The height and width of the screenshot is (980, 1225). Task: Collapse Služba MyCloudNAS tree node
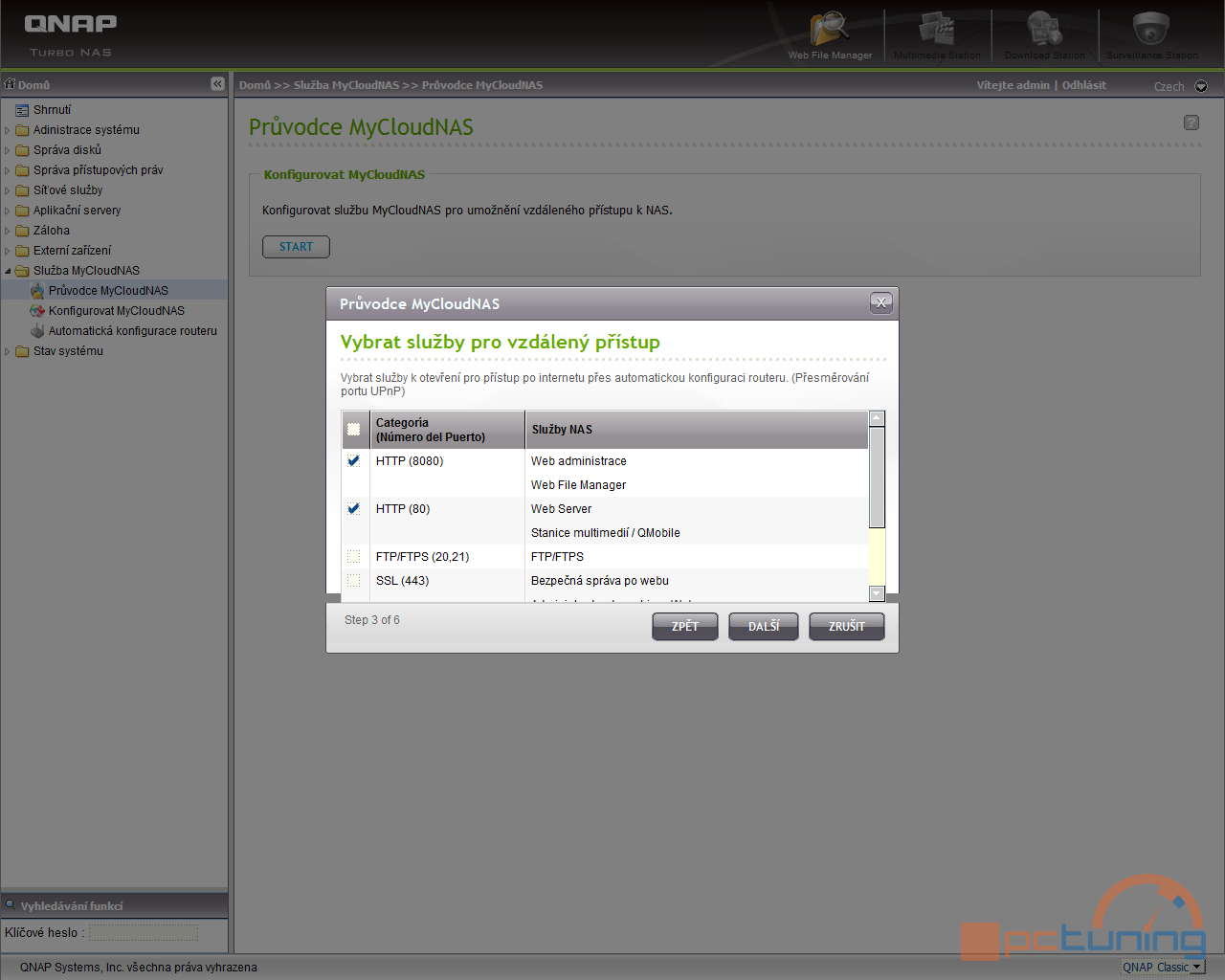tap(8, 271)
